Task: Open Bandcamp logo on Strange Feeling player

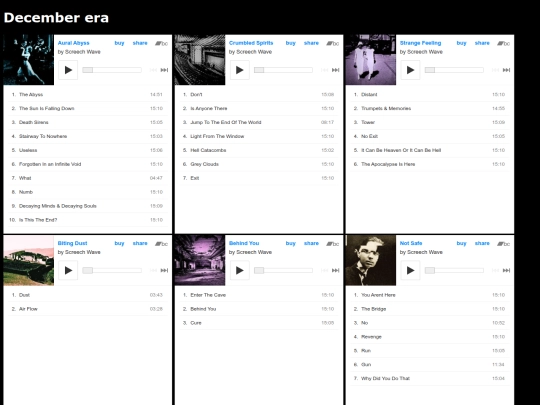Action: click(x=503, y=43)
